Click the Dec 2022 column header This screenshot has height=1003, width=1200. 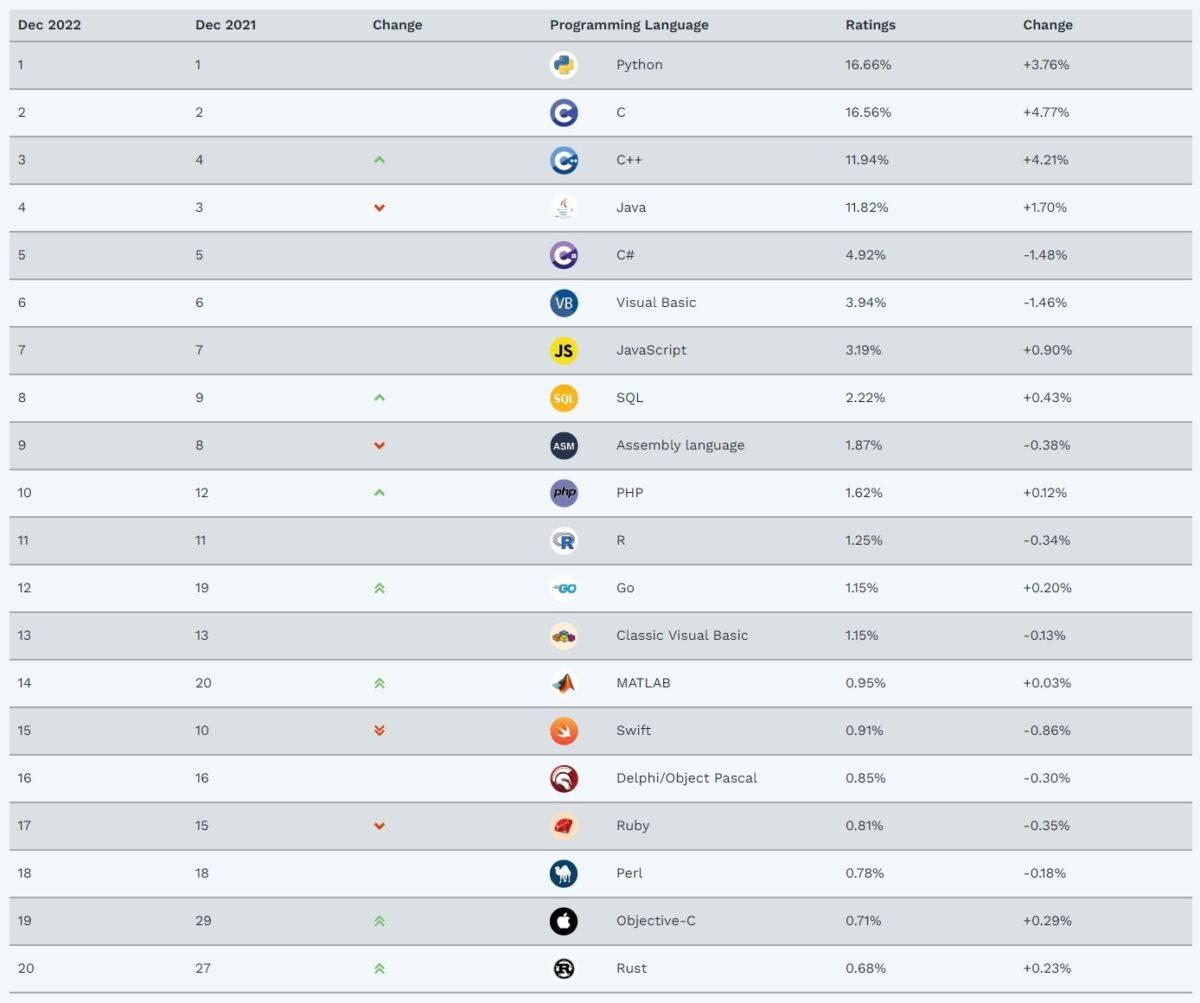pyautogui.click(x=49, y=25)
